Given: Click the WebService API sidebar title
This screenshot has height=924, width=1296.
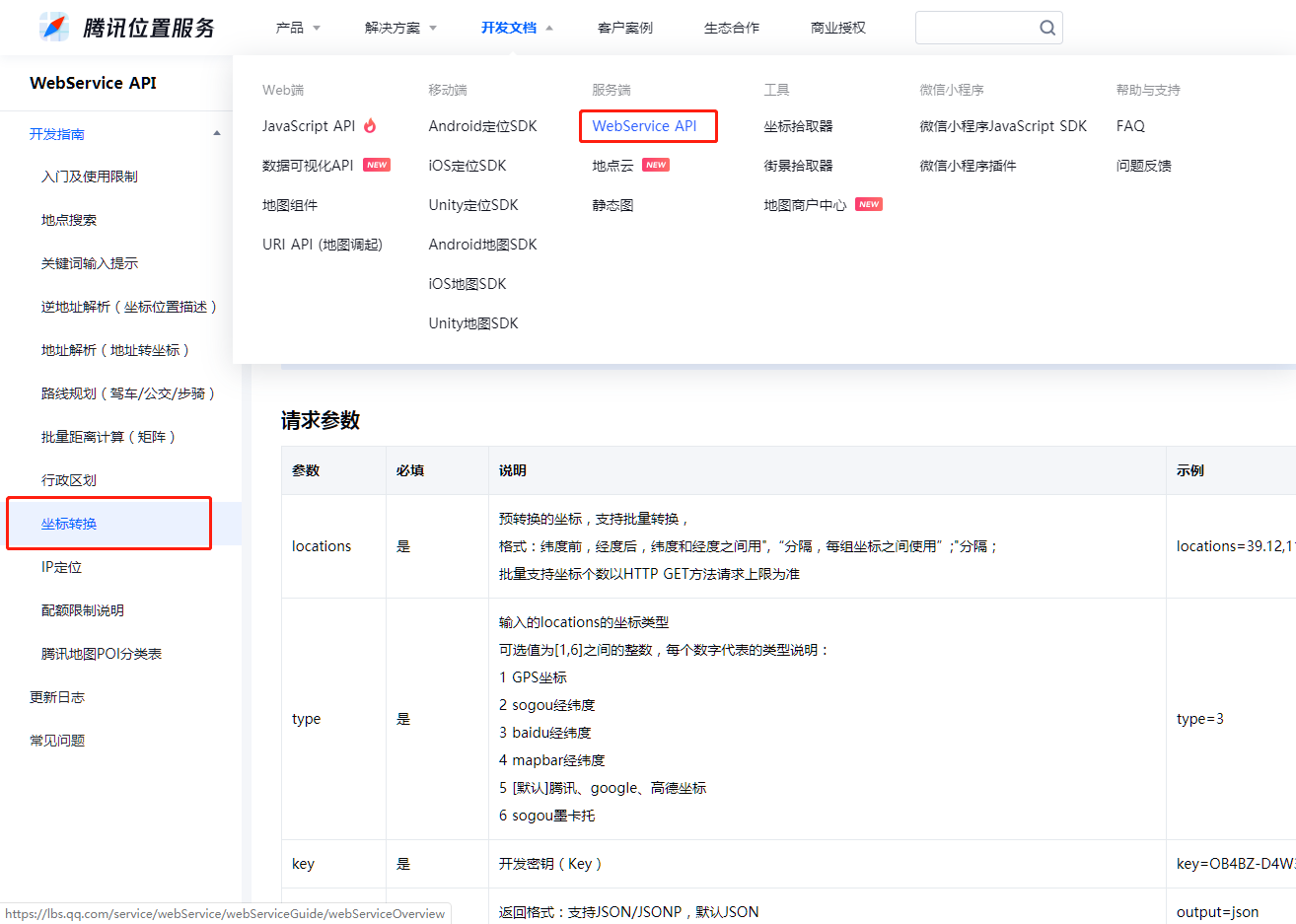Looking at the screenshot, I should [x=94, y=83].
